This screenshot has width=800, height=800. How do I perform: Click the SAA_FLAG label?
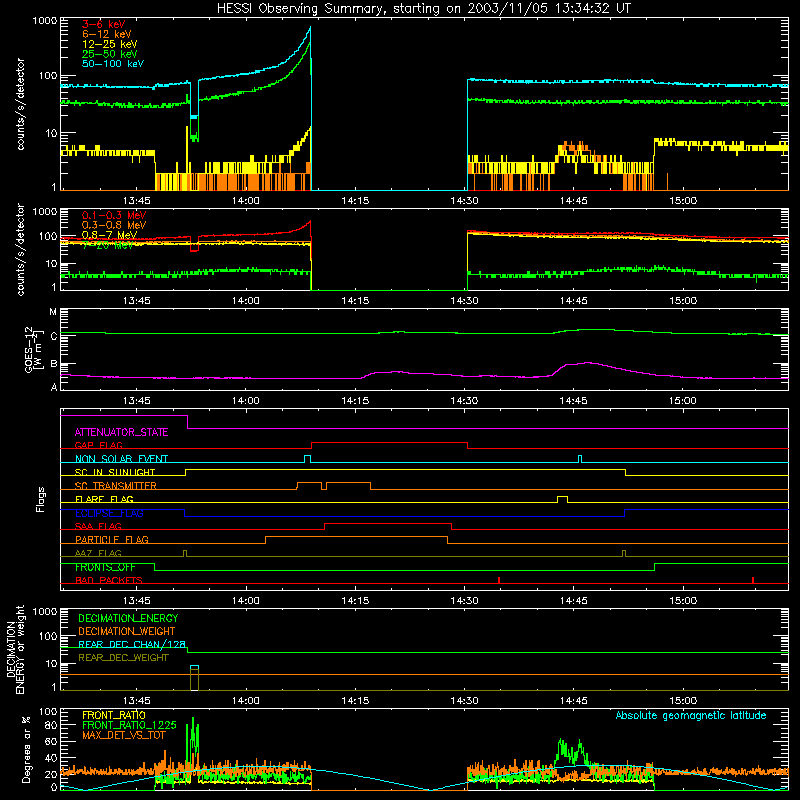click(98, 526)
